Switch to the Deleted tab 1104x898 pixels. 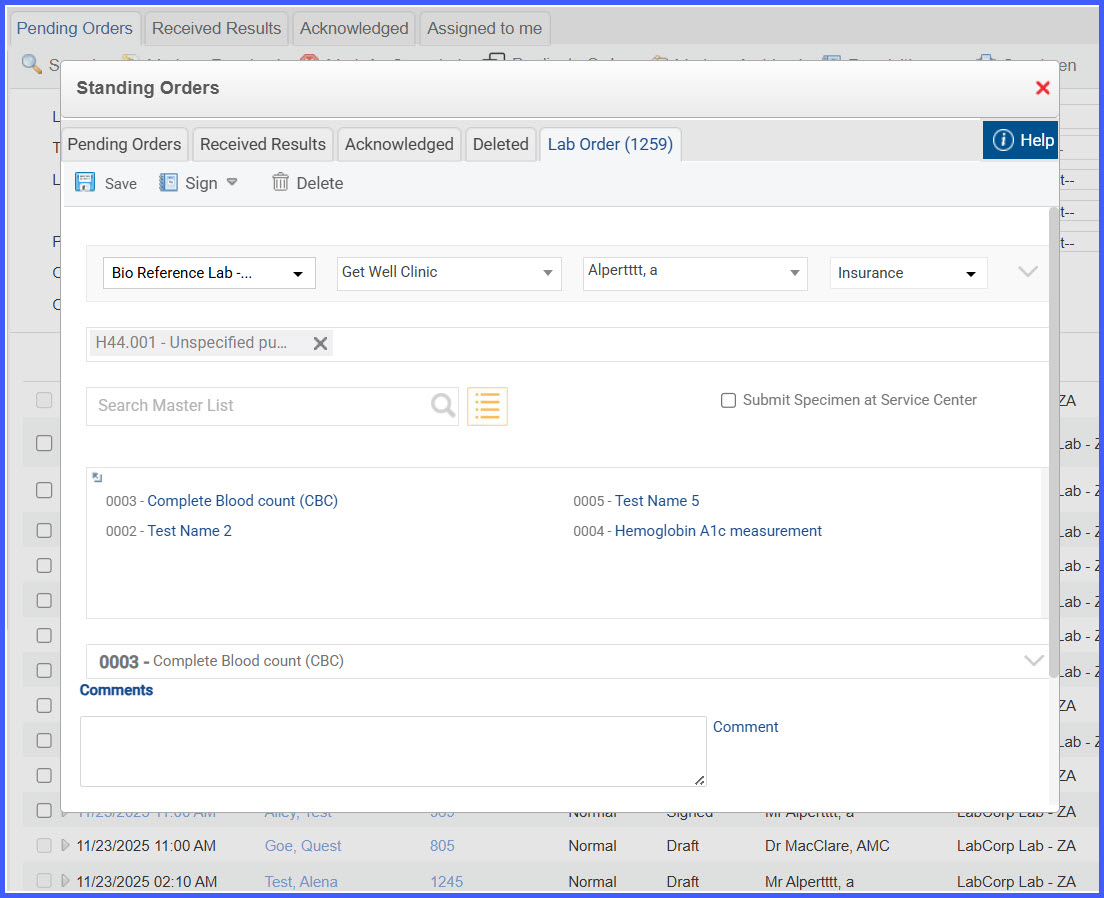tap(501, 144)
